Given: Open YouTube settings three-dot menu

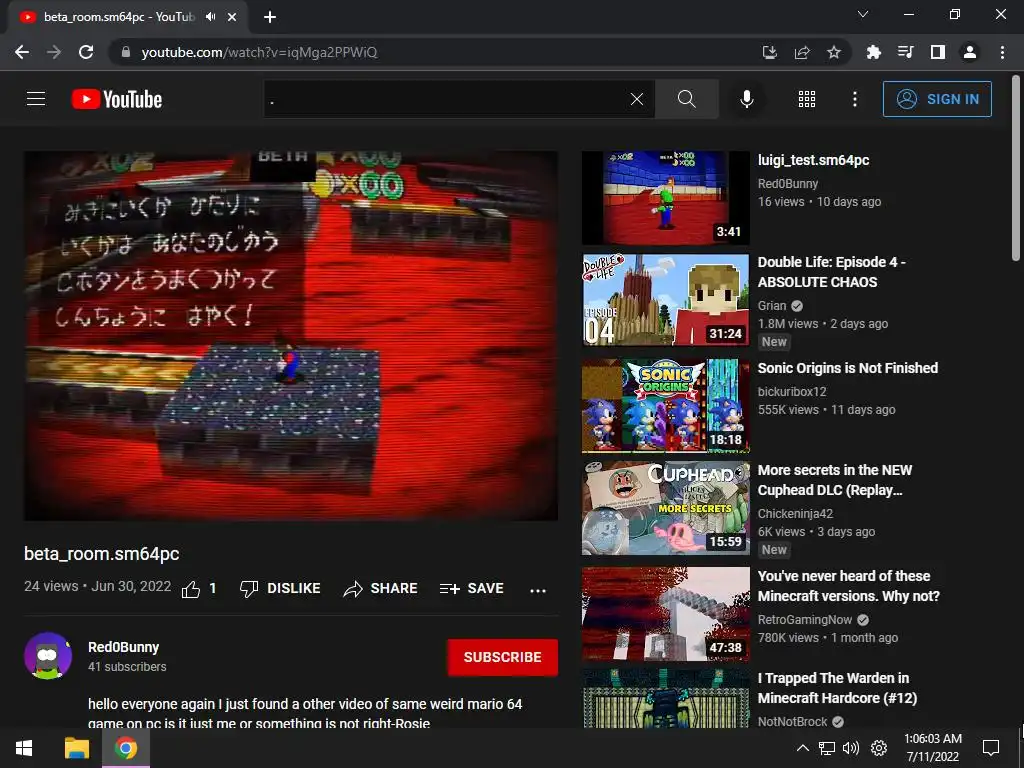Looking at the screenshot, I should (x=854, y=99).
